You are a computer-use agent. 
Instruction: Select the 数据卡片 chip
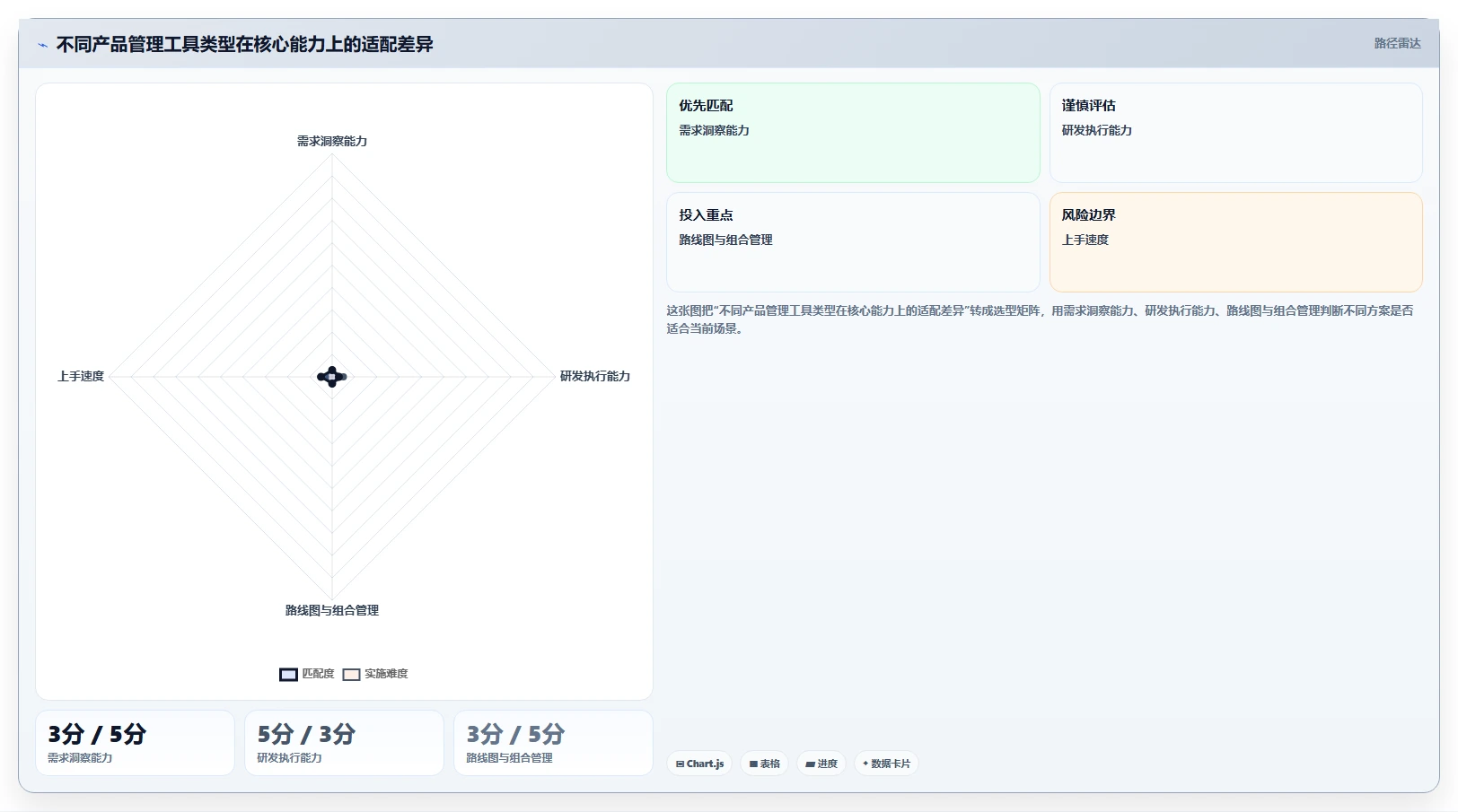pyautogui.click(x=886, y=764)
